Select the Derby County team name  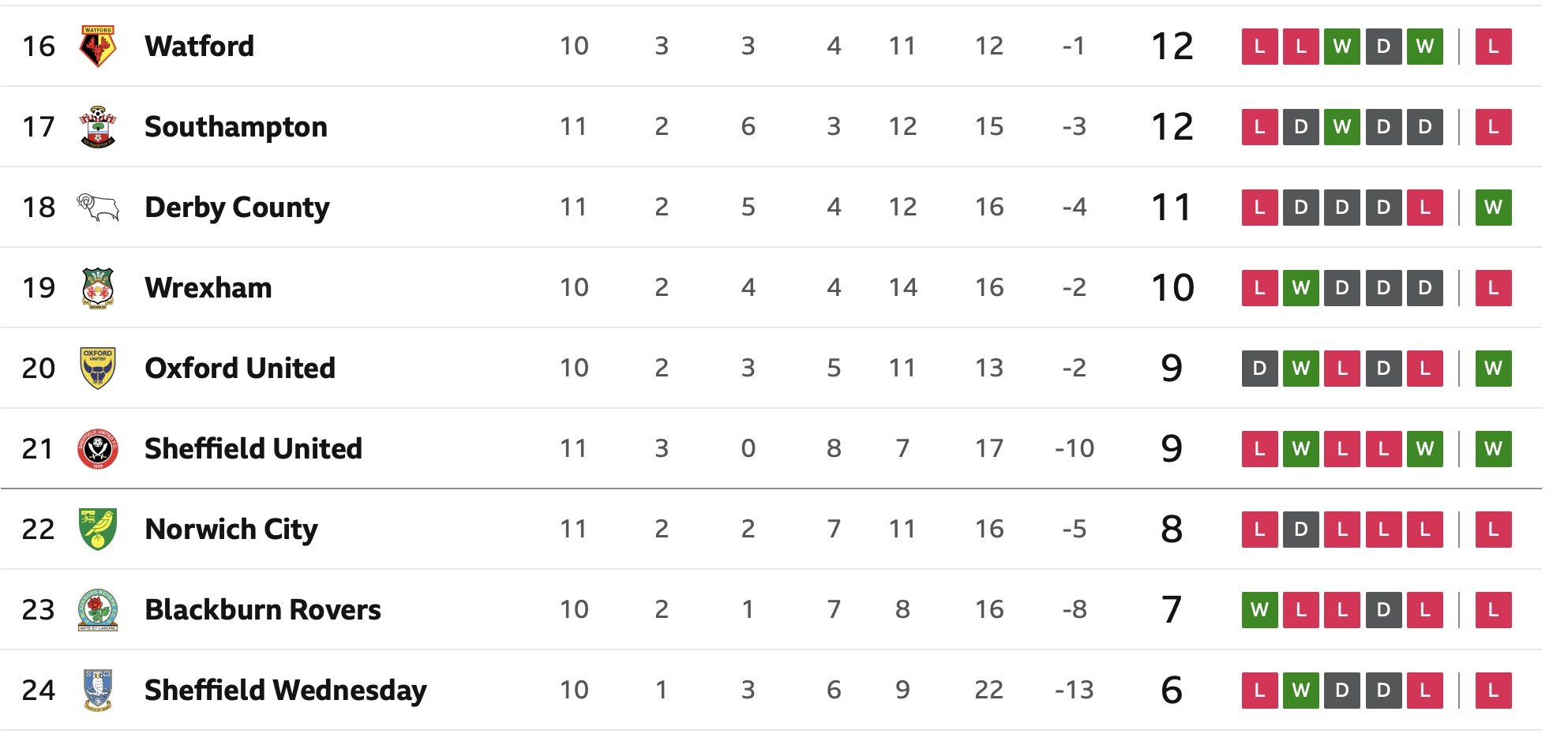point(237,208)
